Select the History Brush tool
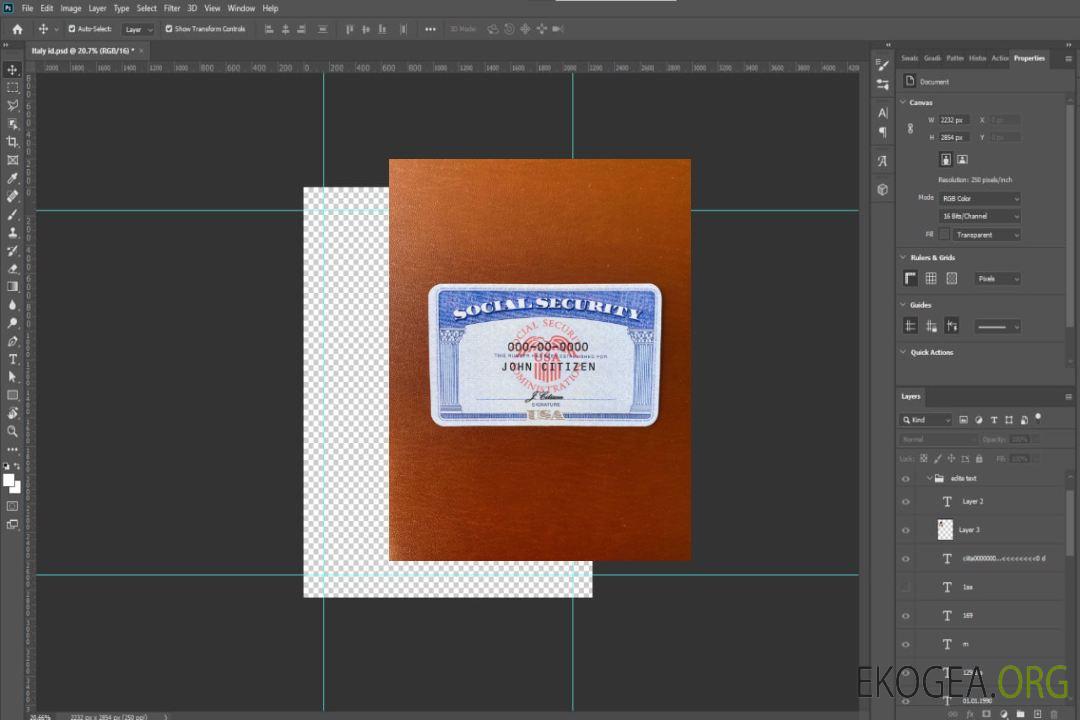 (12, 251)
